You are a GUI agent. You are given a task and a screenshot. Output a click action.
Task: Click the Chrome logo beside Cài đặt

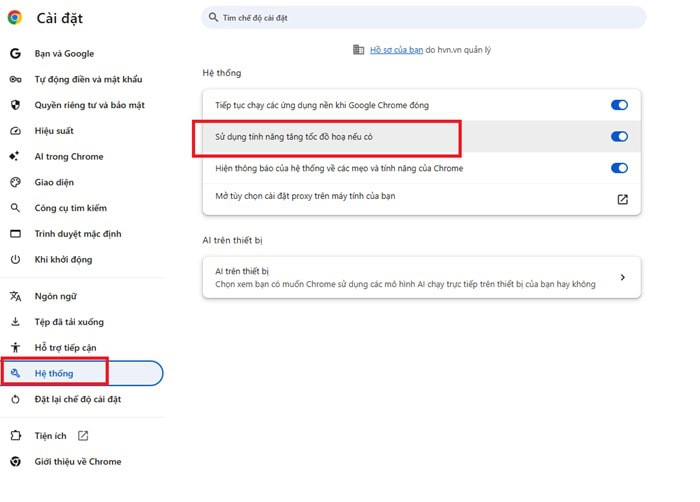[x=15, y=17]
